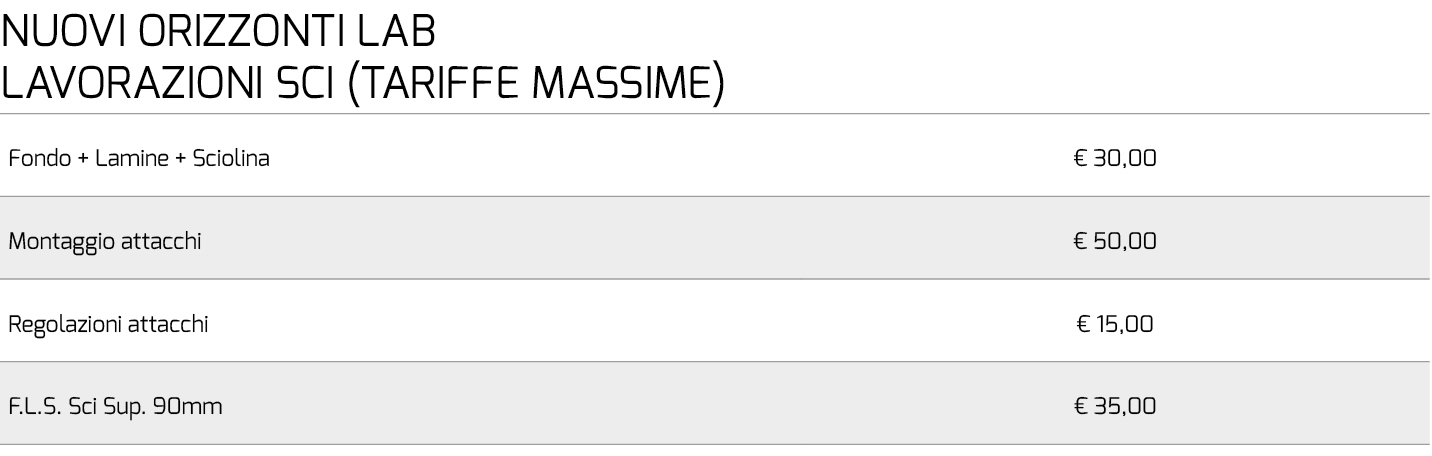Screen dimensions: 1432x456
Task: Select the LAVORAZIONI SCI heading text
Action: [169, 82]
